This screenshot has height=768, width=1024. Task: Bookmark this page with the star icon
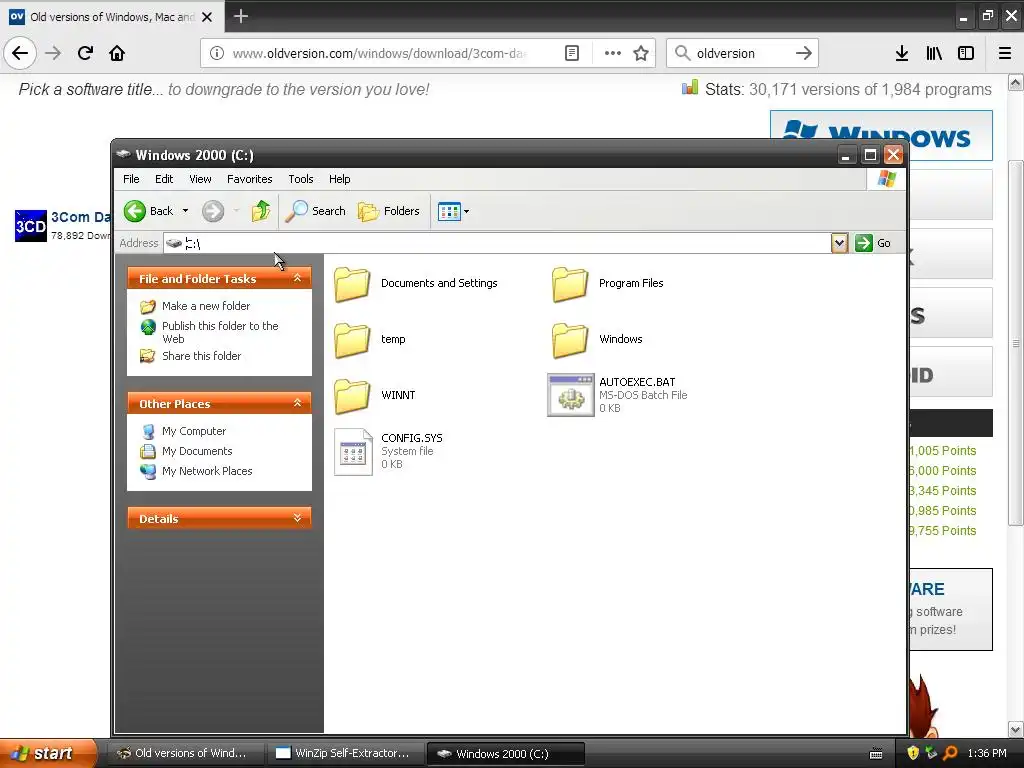[x=641, y=53]
